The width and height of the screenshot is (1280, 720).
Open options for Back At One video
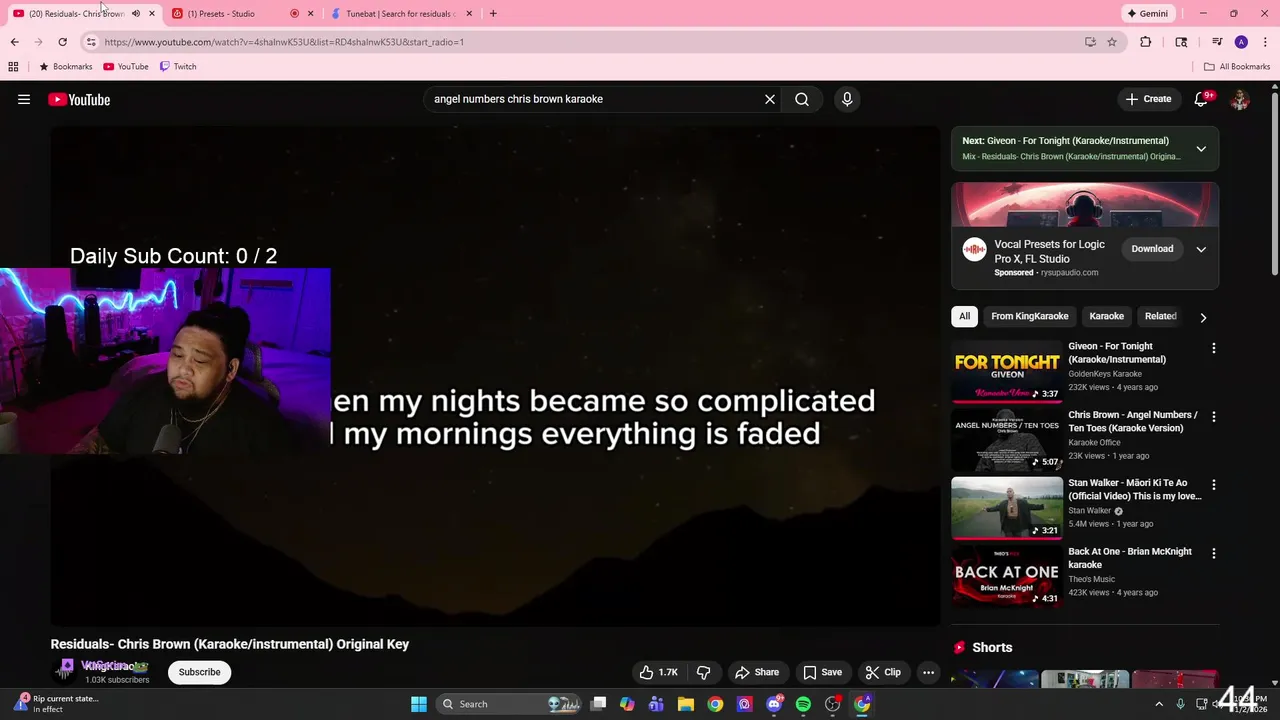(1214, 553)
